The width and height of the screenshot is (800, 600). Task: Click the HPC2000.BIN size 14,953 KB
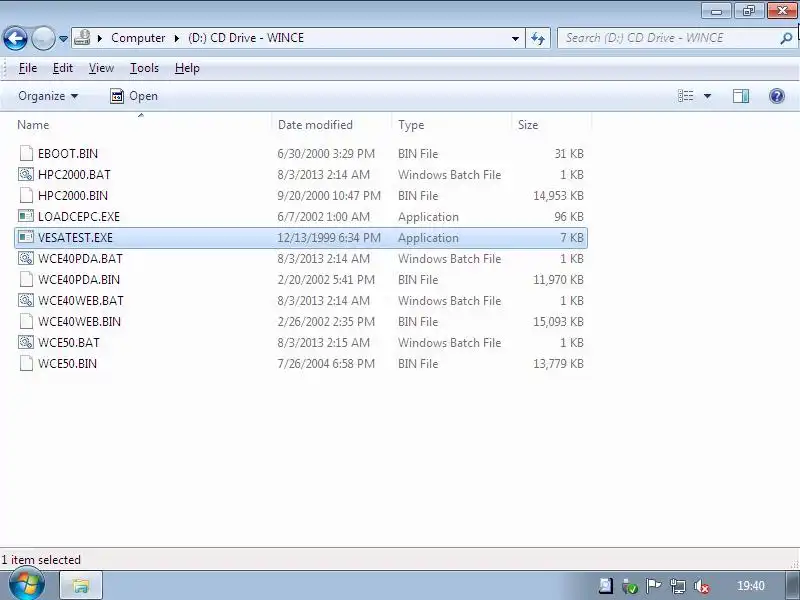point(558,195)
